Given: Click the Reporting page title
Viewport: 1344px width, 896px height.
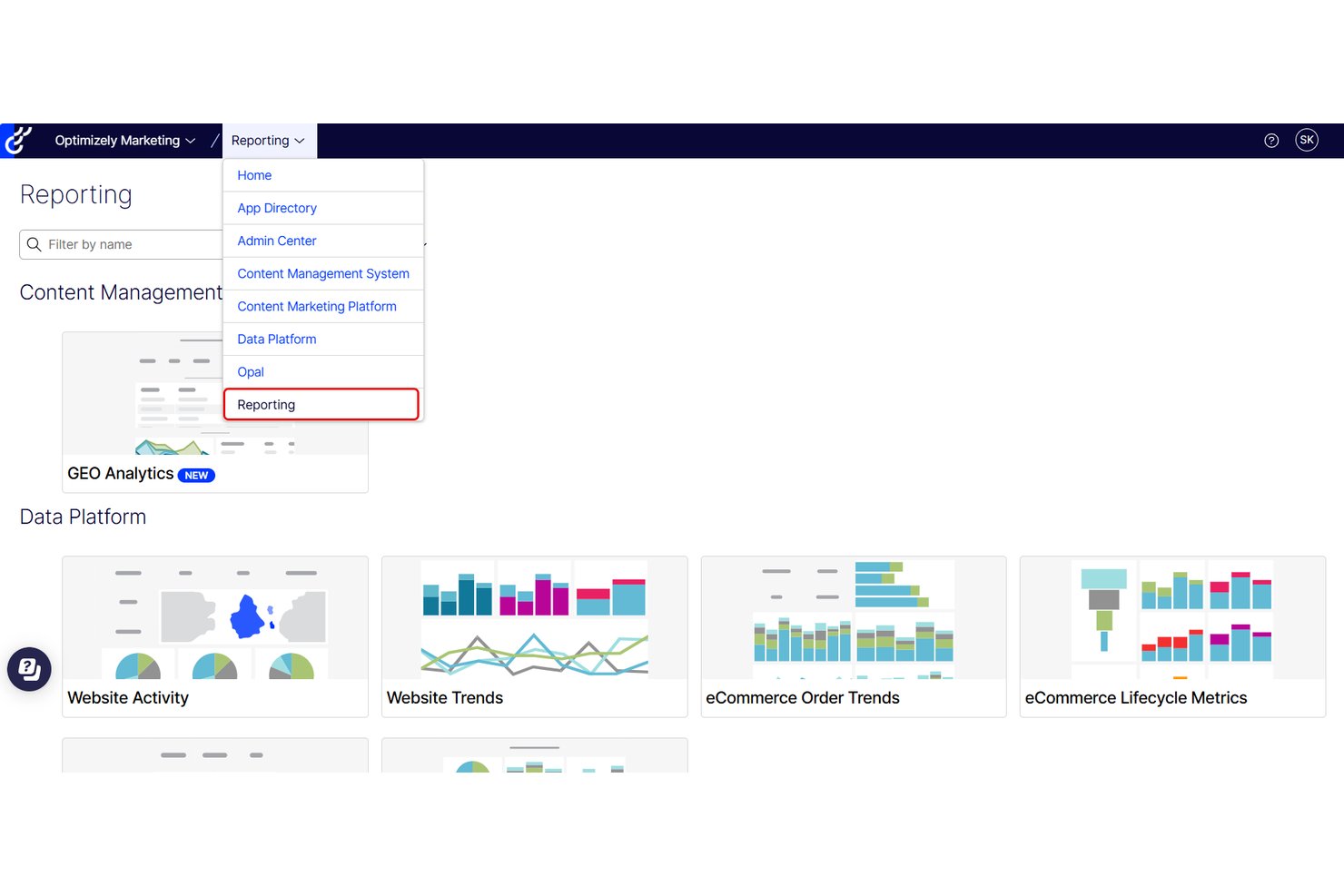Looking at the screenshot, I should pyautogui.click(x=76, y=195).
